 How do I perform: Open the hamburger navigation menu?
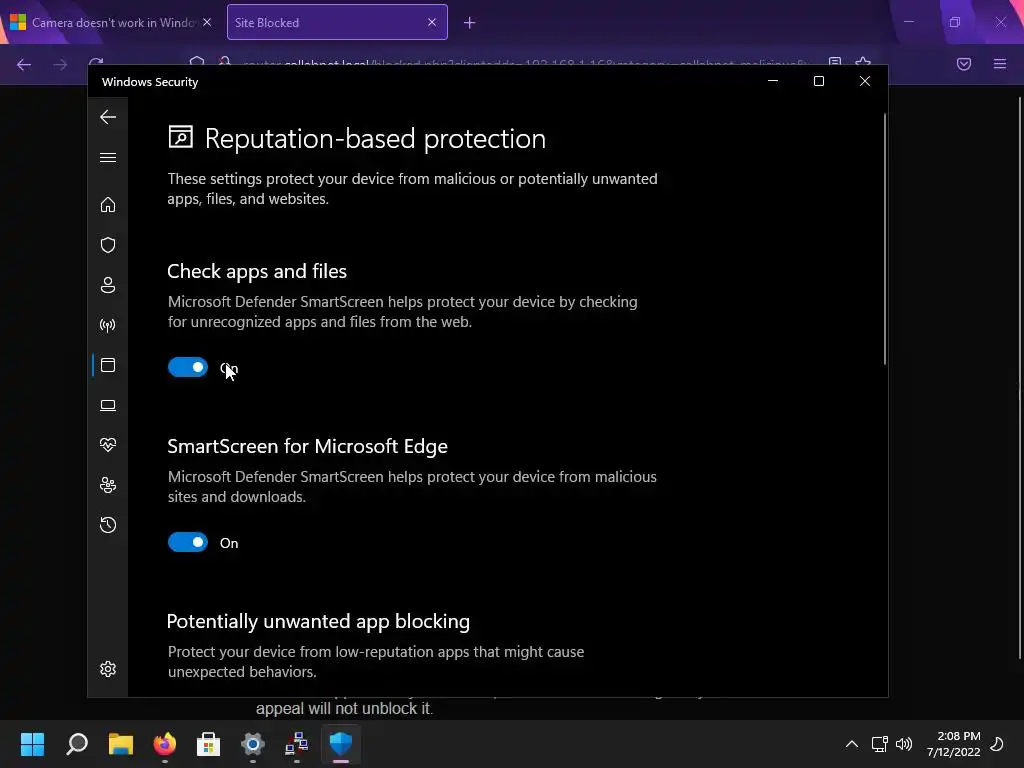click(108, 157)
